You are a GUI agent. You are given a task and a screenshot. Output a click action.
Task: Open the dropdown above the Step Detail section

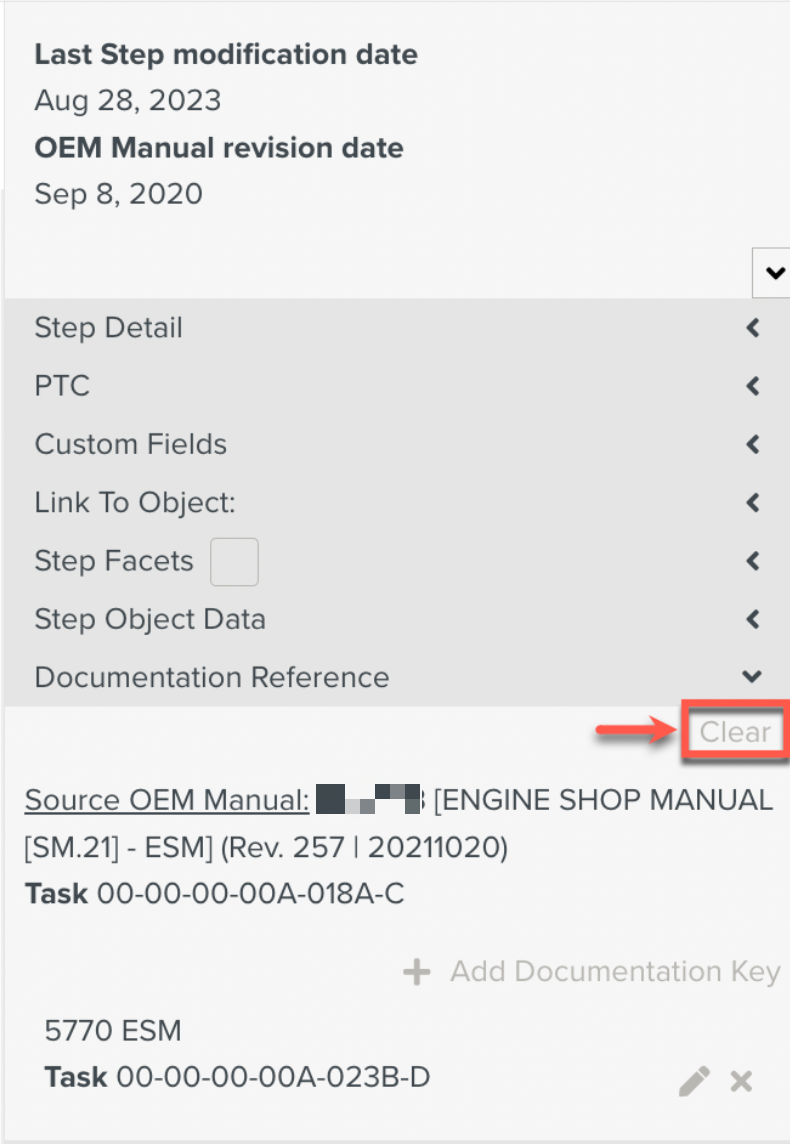click(x=771, y=272)
